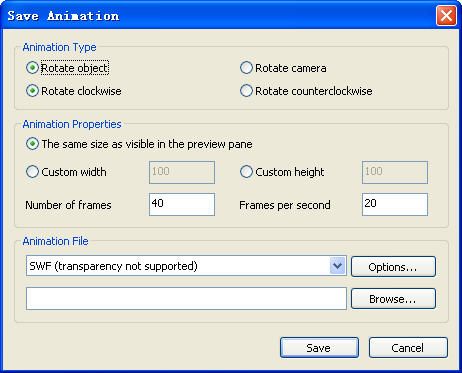Choose Rotate clockwise direction
462x373 pixels.
pos(32,91)
